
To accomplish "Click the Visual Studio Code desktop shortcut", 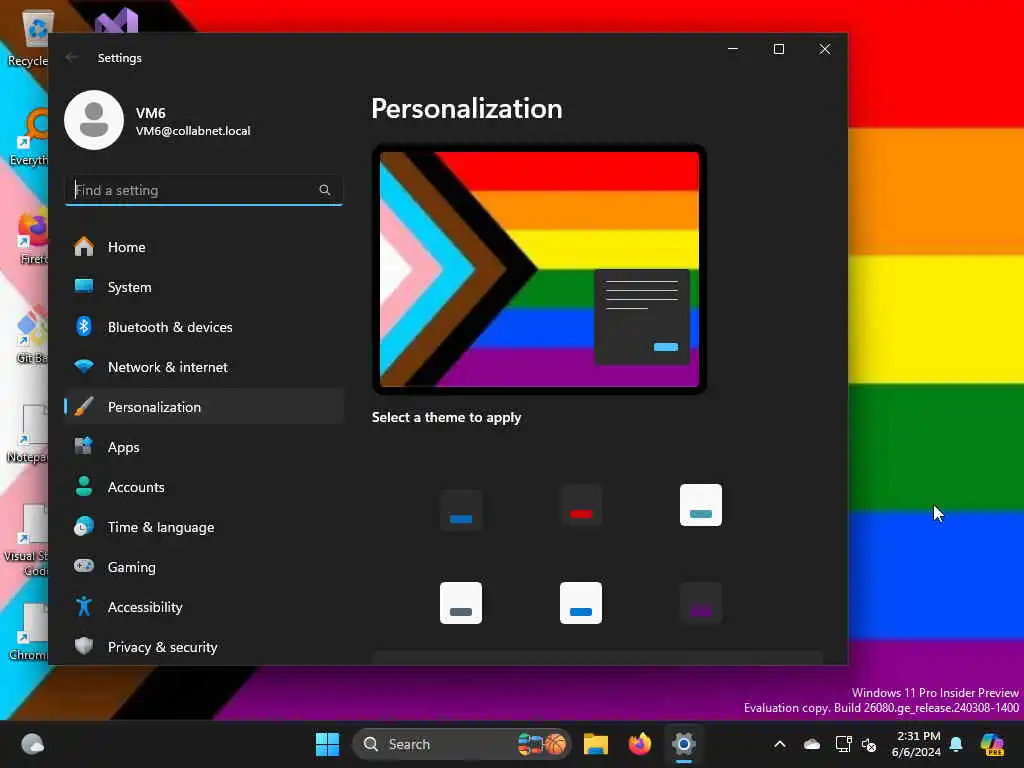I will pyautogui.click(x=27, y=541).
